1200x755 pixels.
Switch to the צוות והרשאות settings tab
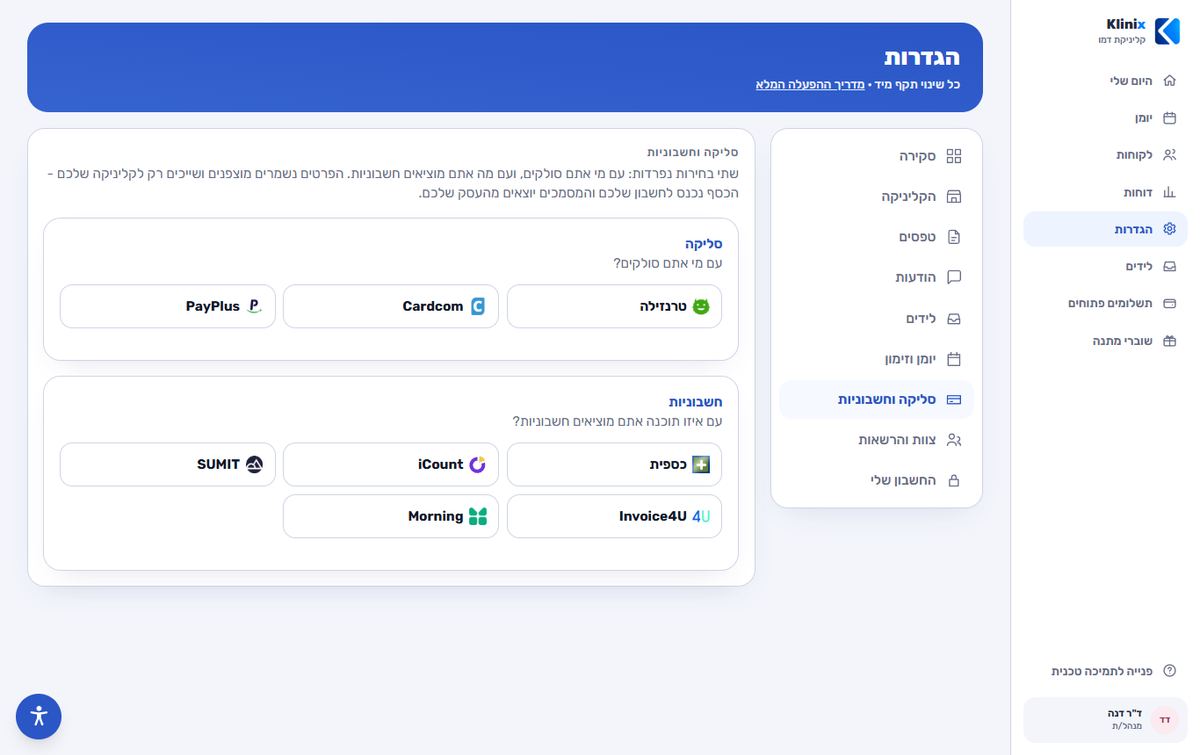click(876, 440)
